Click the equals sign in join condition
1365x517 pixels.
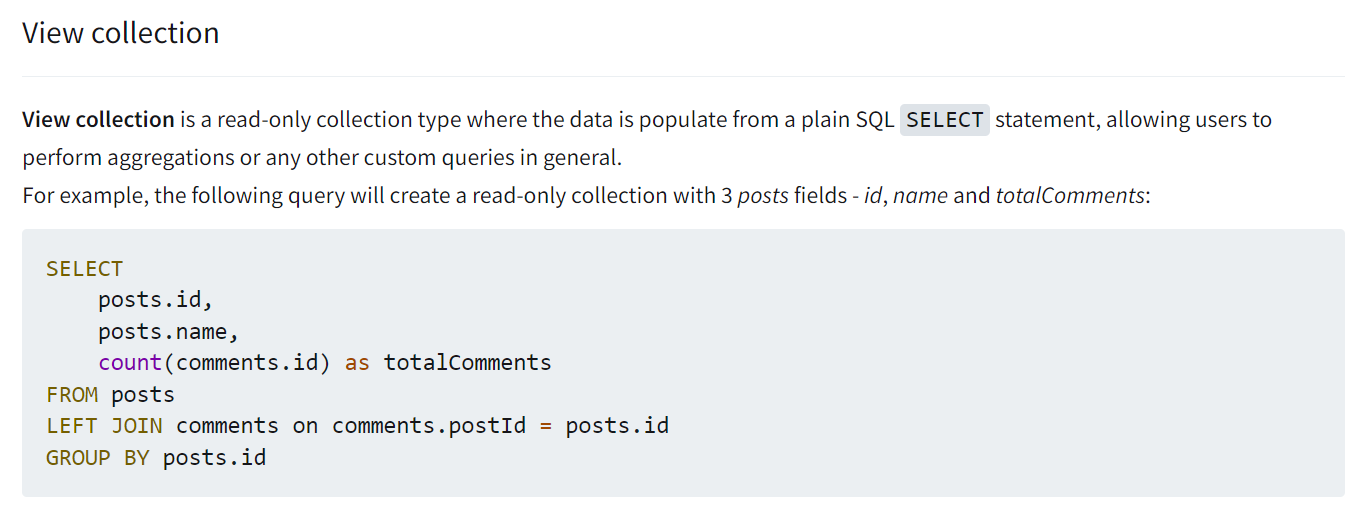point(546,425)
